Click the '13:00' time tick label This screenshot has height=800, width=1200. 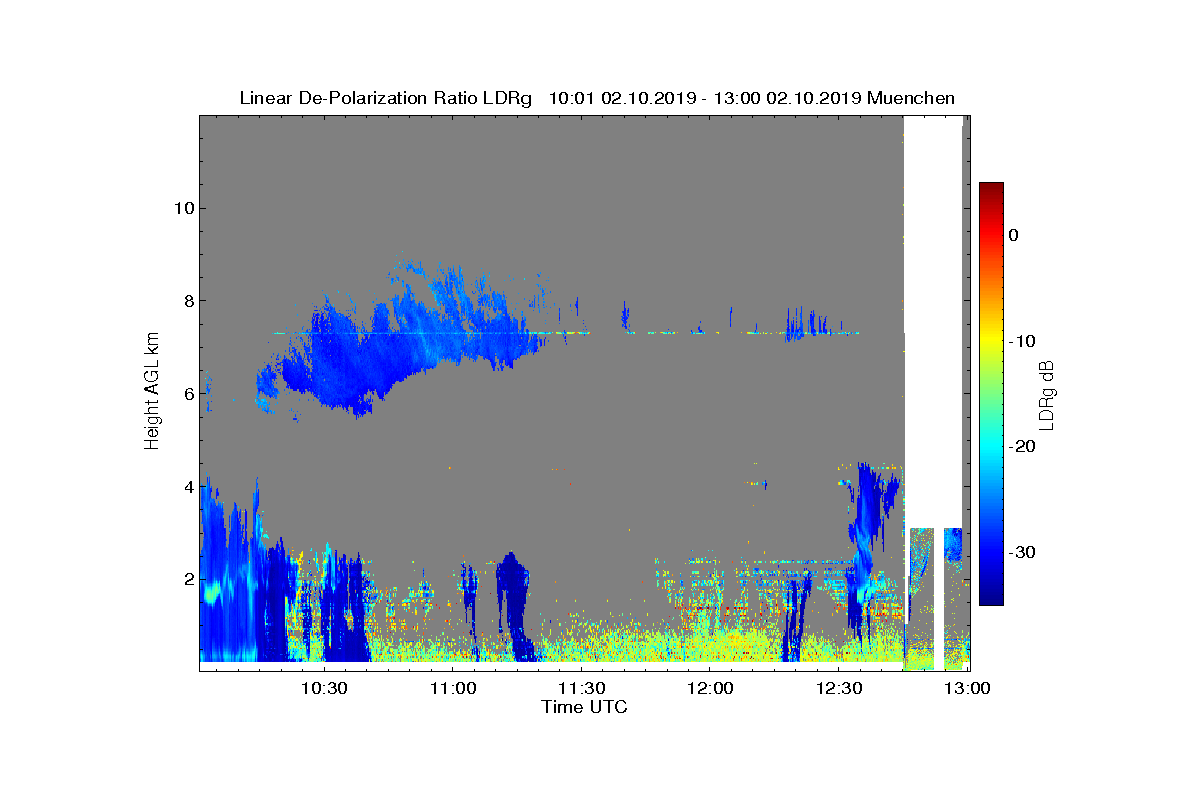point(967,688)
